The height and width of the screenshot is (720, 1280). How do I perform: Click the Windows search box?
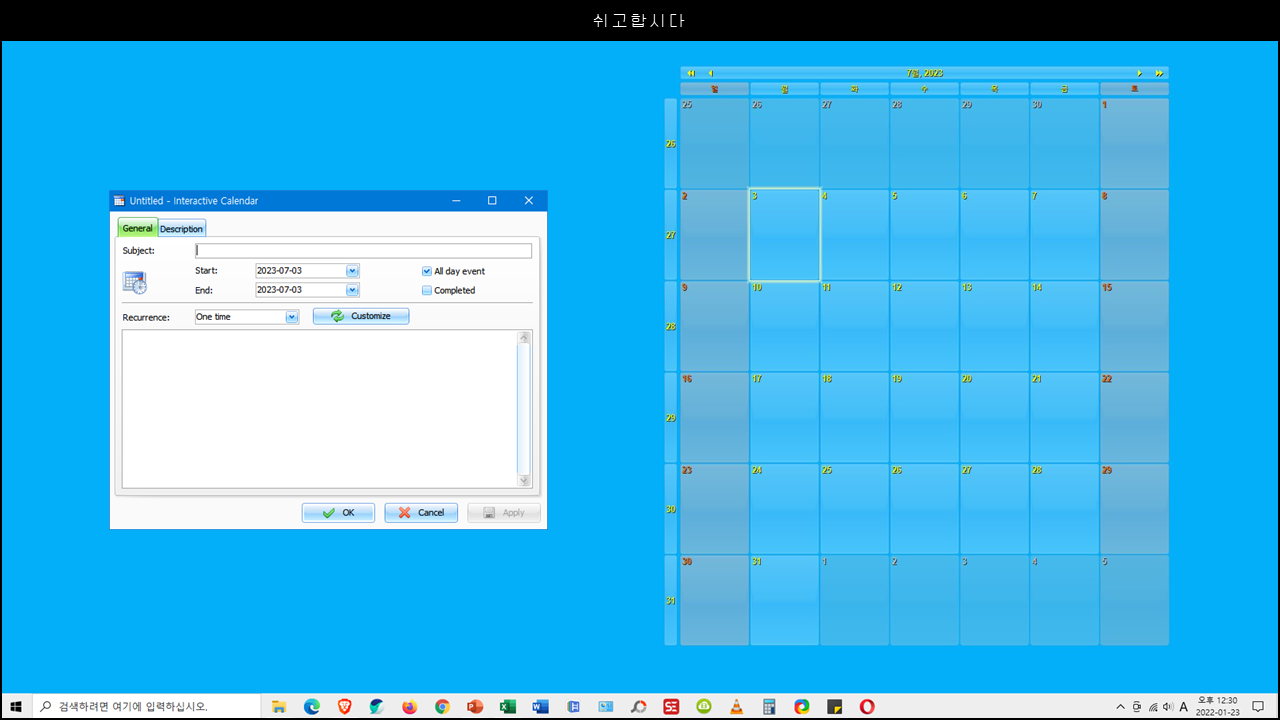[147, 706]
